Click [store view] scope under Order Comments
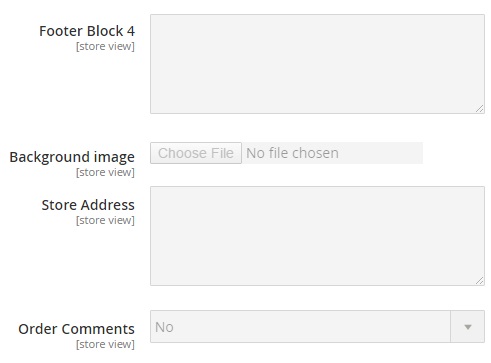The image size is (491, 363). coord(105,344)
